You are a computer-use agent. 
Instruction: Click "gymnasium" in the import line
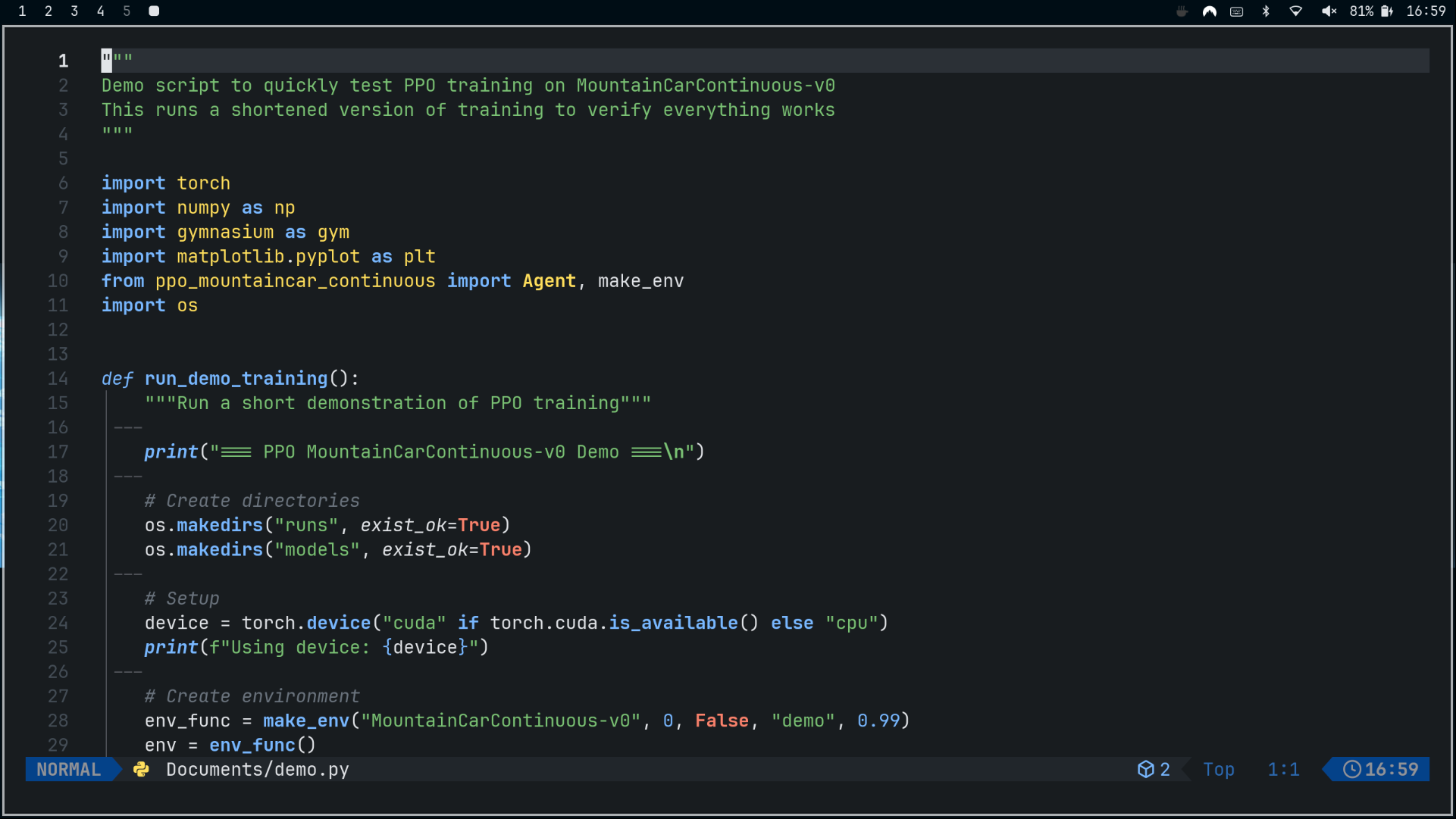coord(225,232)
